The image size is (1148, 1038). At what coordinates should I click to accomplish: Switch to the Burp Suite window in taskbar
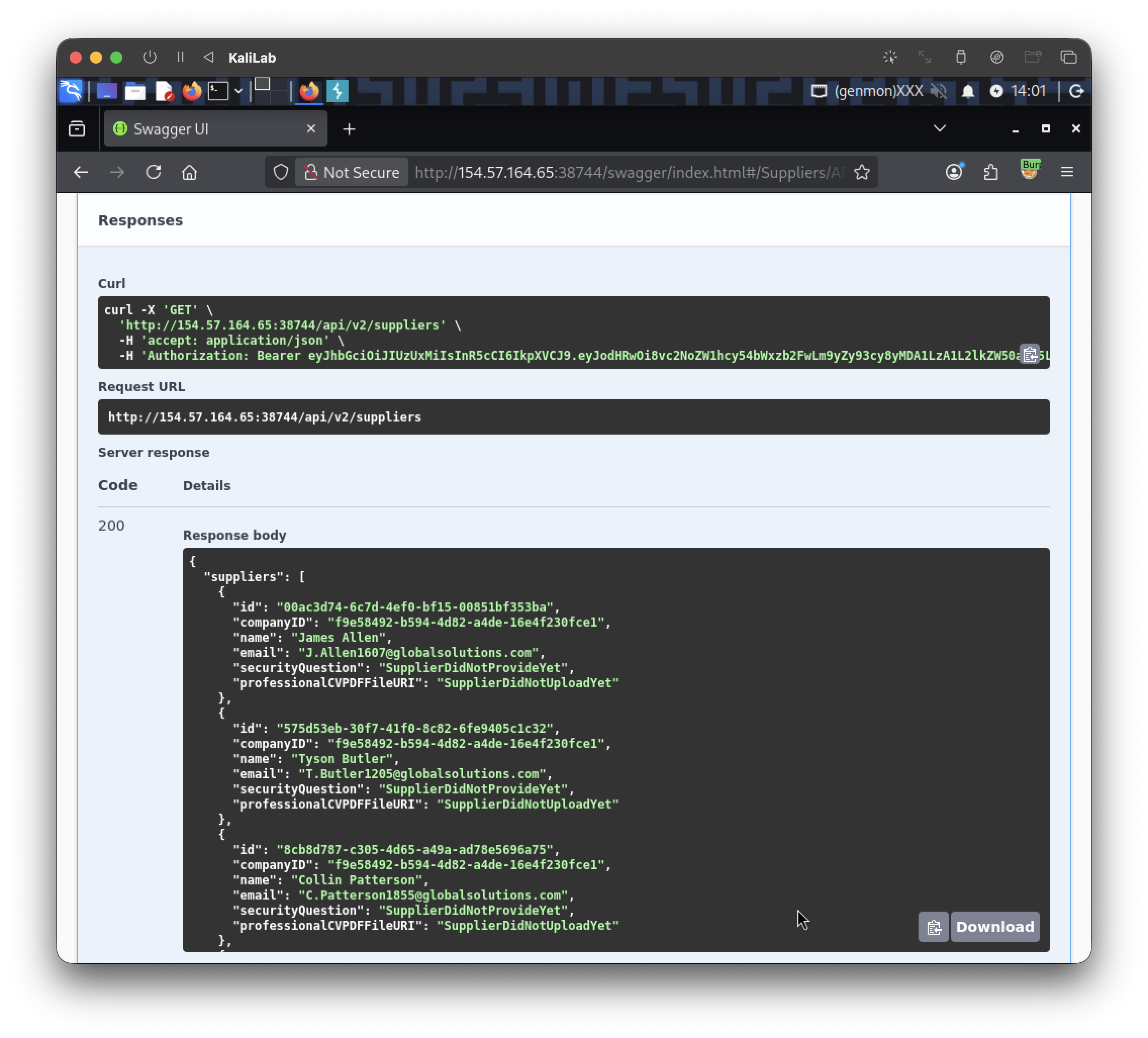[337, 91]
